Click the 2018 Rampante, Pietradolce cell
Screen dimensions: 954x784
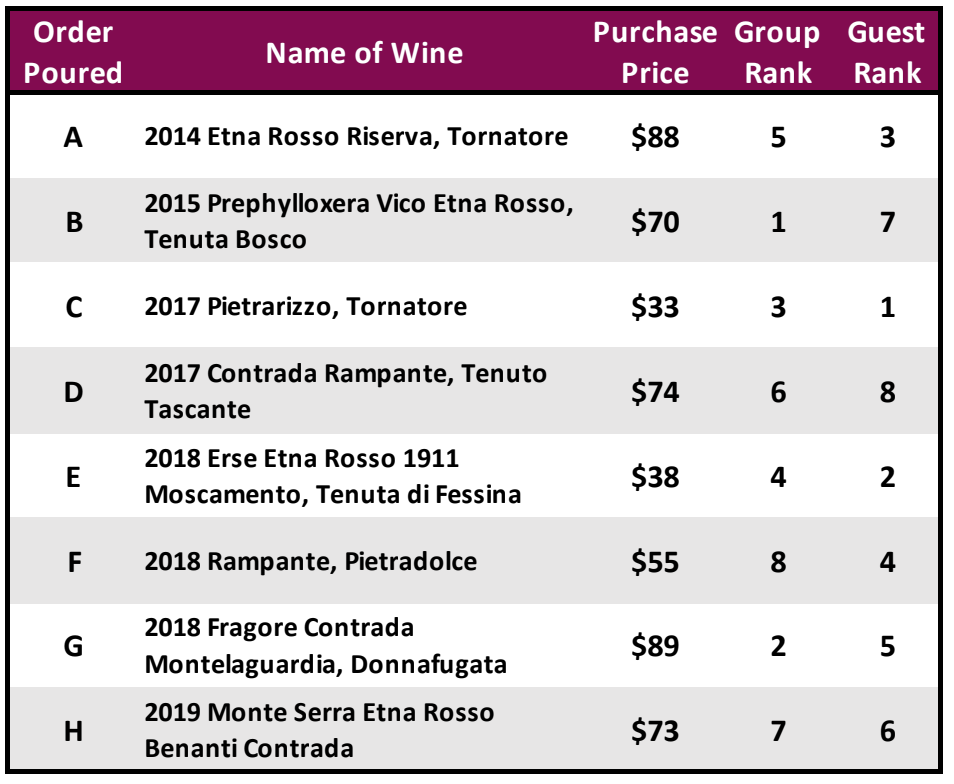click(311, 561)
